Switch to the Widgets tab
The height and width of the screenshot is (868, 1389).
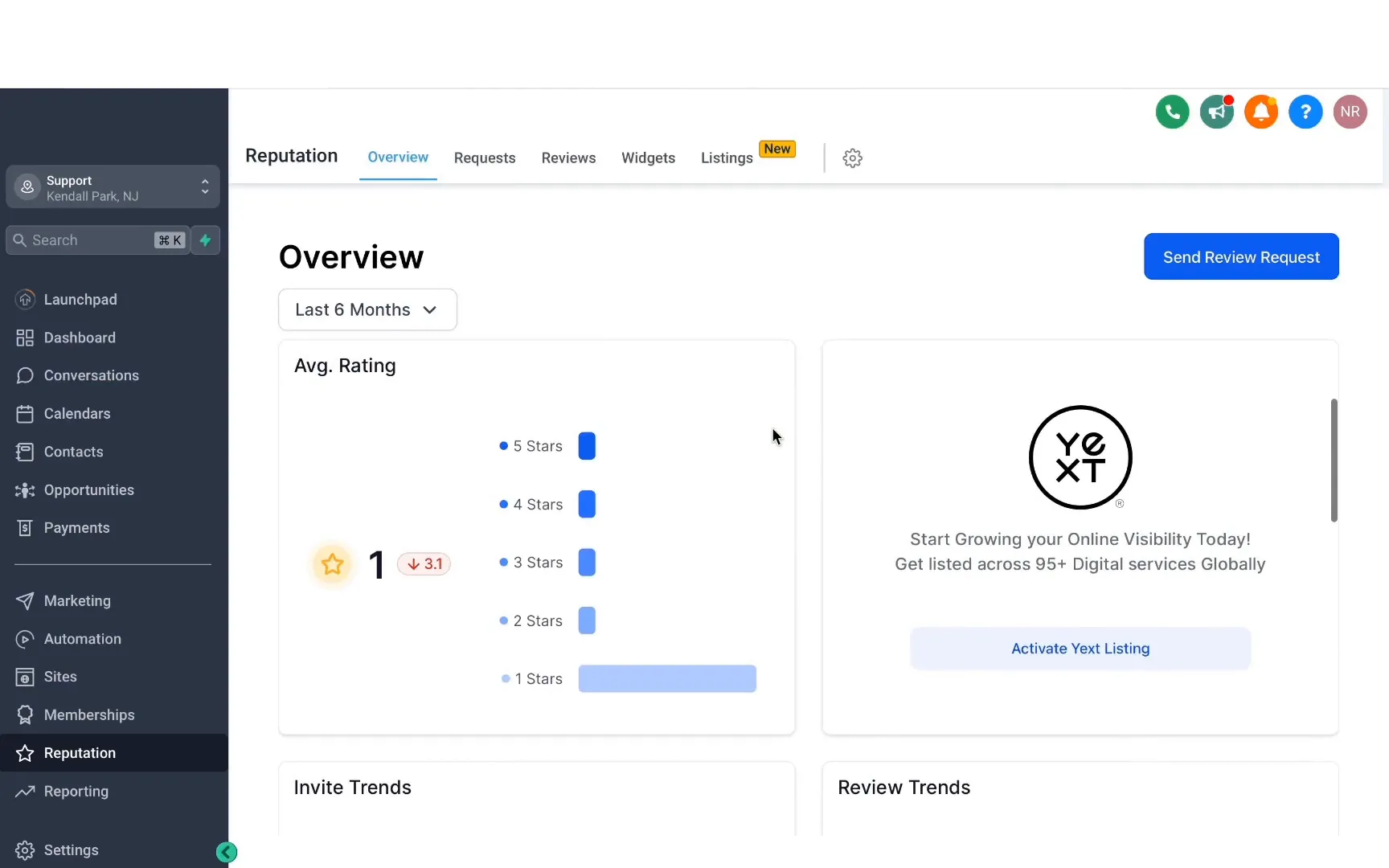click(648, 158)
